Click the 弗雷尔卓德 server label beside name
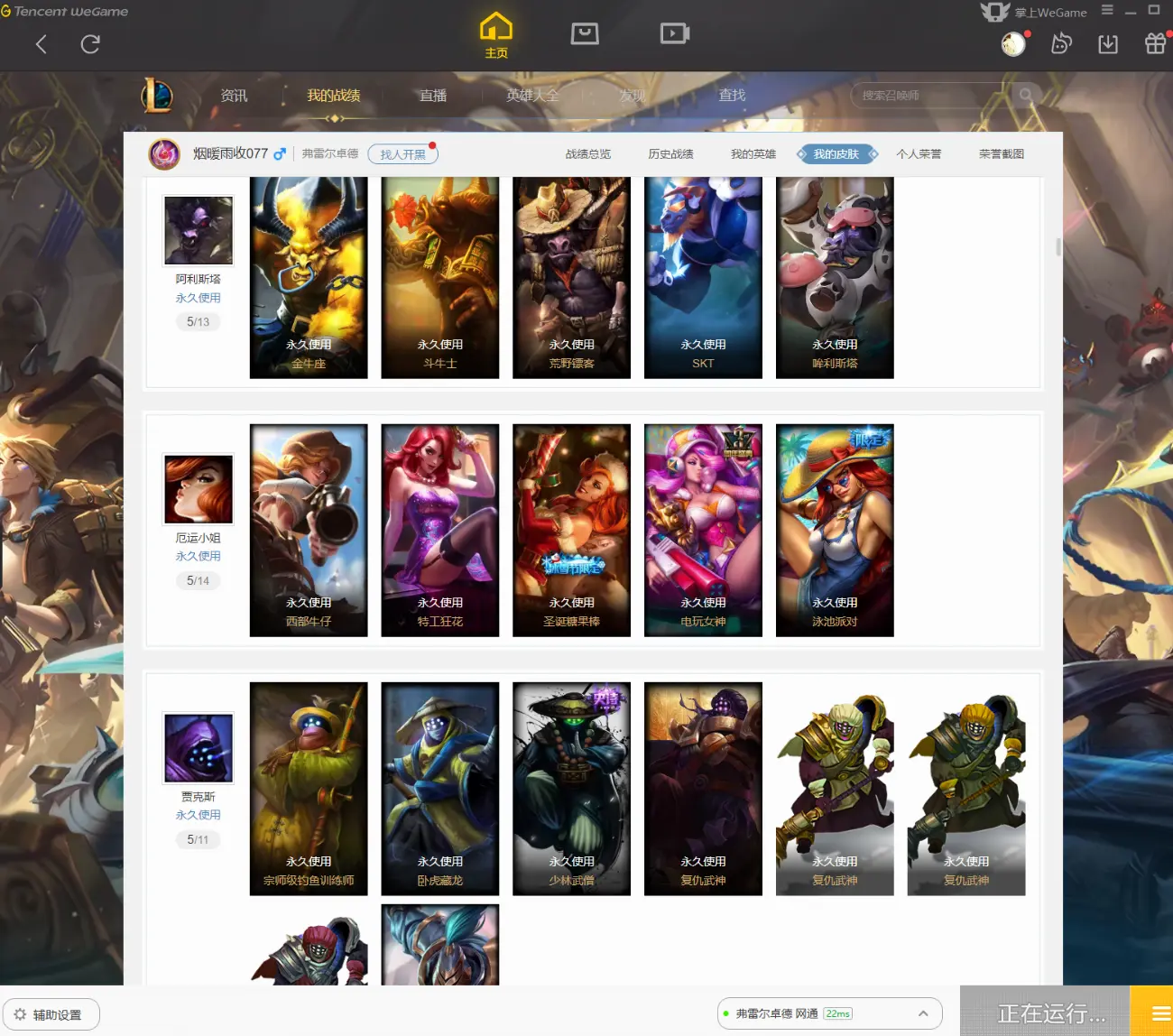 330,154
